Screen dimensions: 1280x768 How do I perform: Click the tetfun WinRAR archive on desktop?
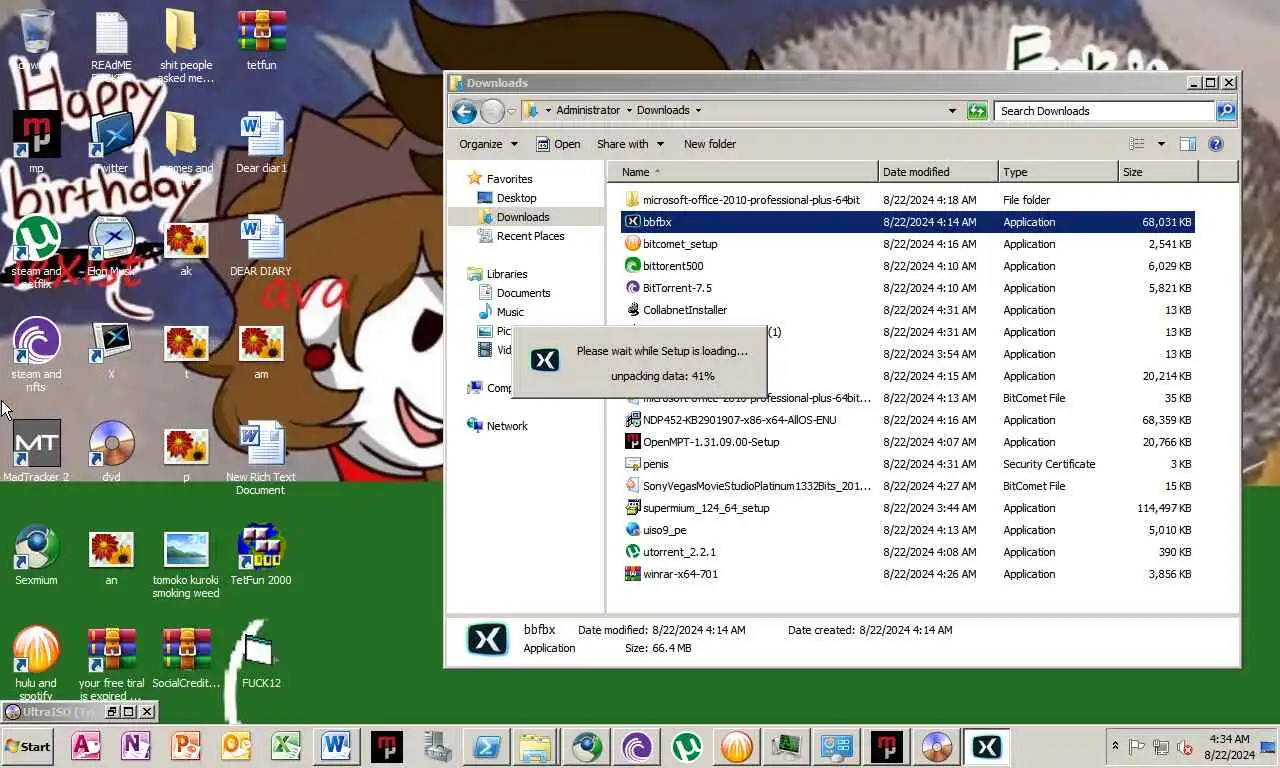coord(261,32)
